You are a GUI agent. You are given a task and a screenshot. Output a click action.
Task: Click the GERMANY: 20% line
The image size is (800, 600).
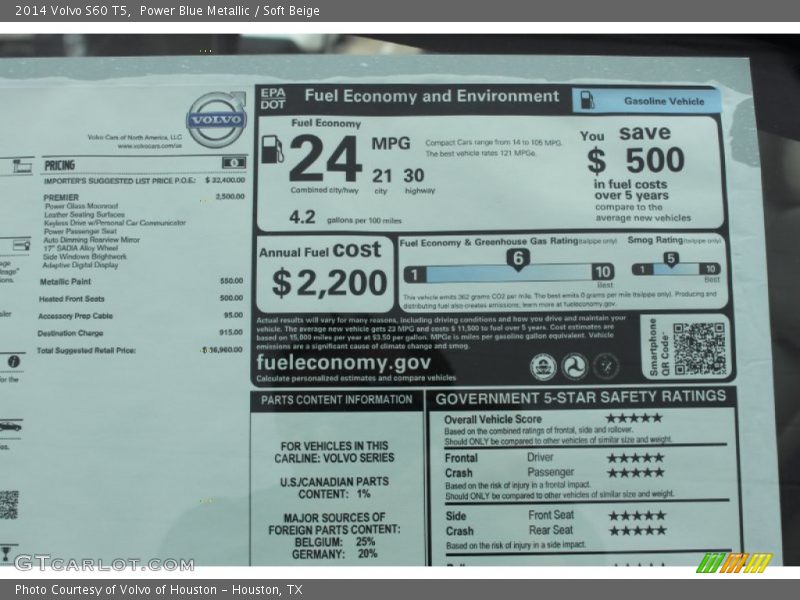click(x=335, y=554)
